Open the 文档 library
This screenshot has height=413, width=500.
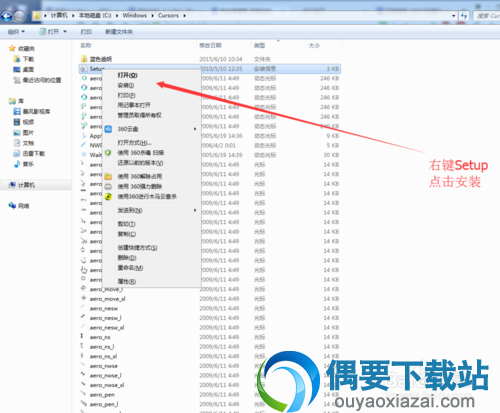tap(24, 143)
